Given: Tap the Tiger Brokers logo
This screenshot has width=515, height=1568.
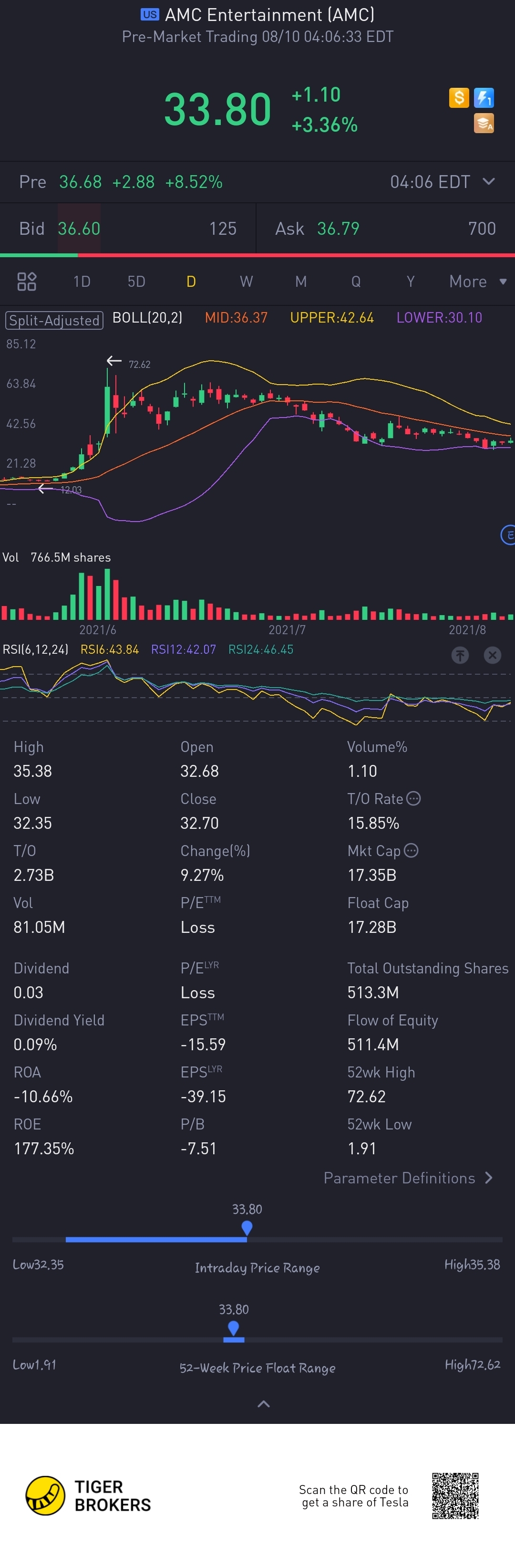Looking at the screenshot, I should click(88, 1495).
